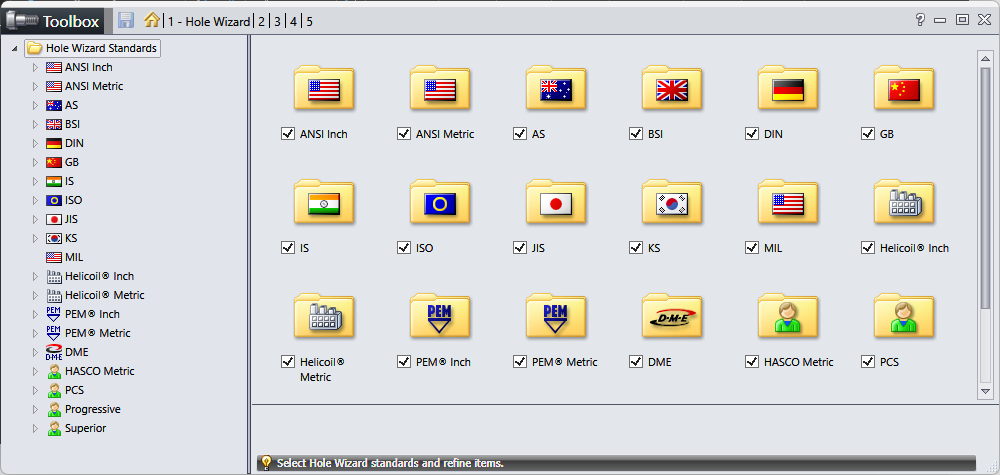Open the PCS folder icon
The height and width of the screenshot is (475, 1000).
click(x=904, y=316)
